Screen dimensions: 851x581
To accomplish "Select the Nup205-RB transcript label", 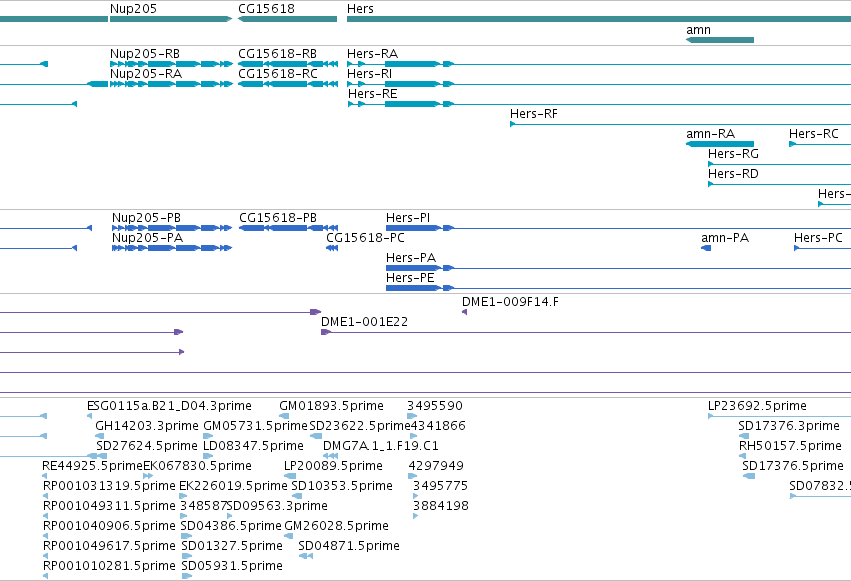I will point(145,54).
